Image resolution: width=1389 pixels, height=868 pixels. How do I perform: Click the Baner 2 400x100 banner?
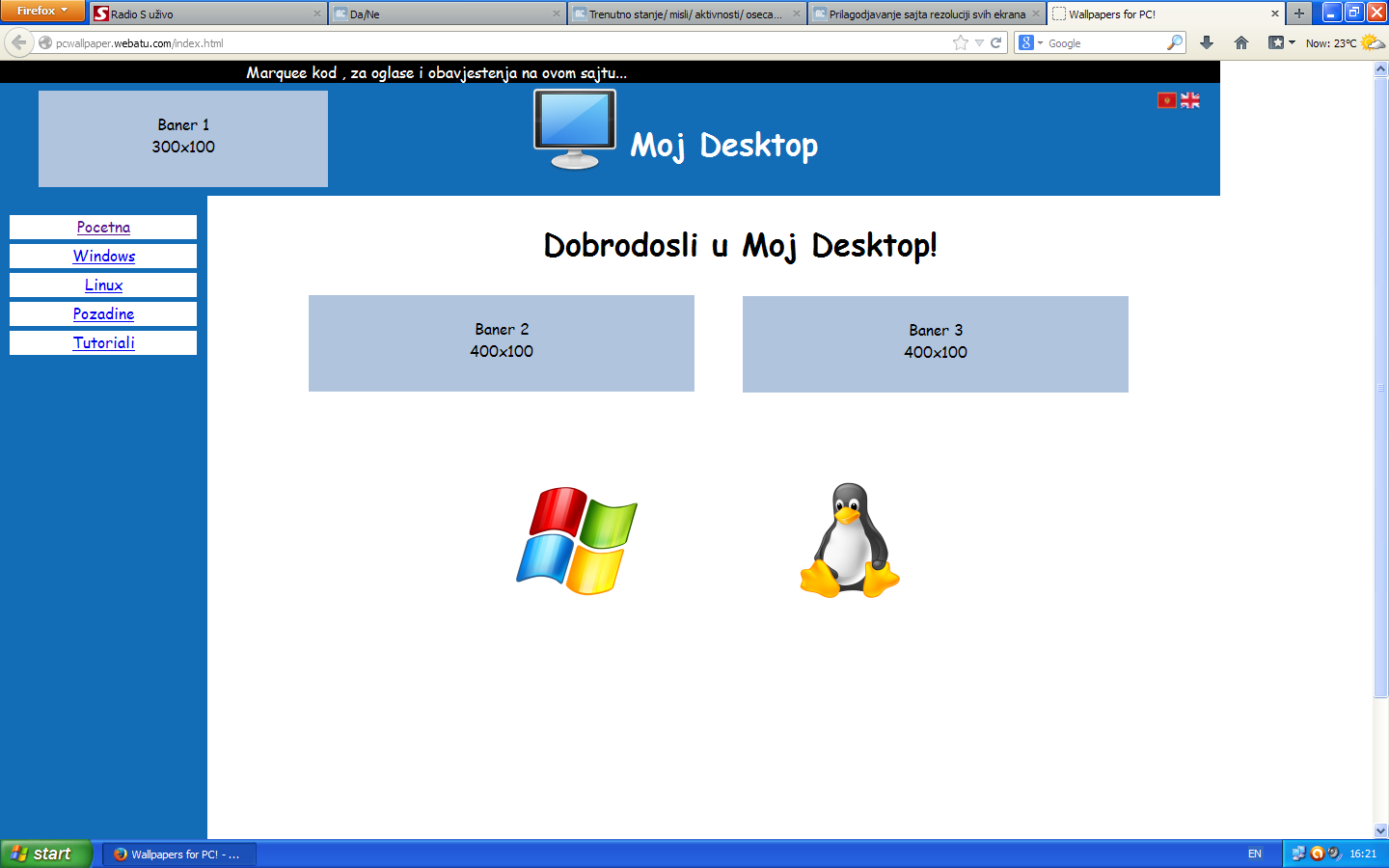tap(502, 343)
